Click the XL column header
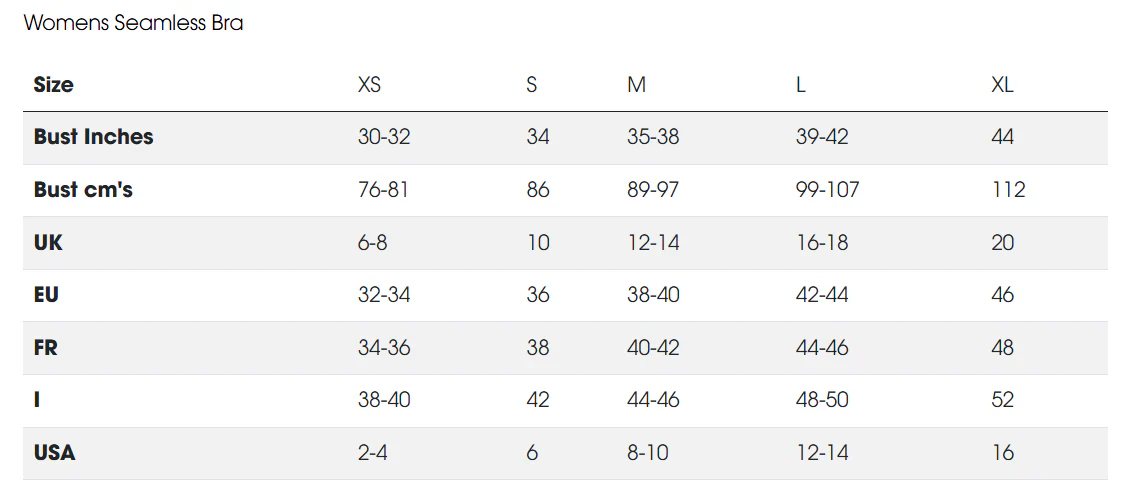The height and width of the screenshot is (504, 1128). pyautogui.click(x=1002, y=85)
